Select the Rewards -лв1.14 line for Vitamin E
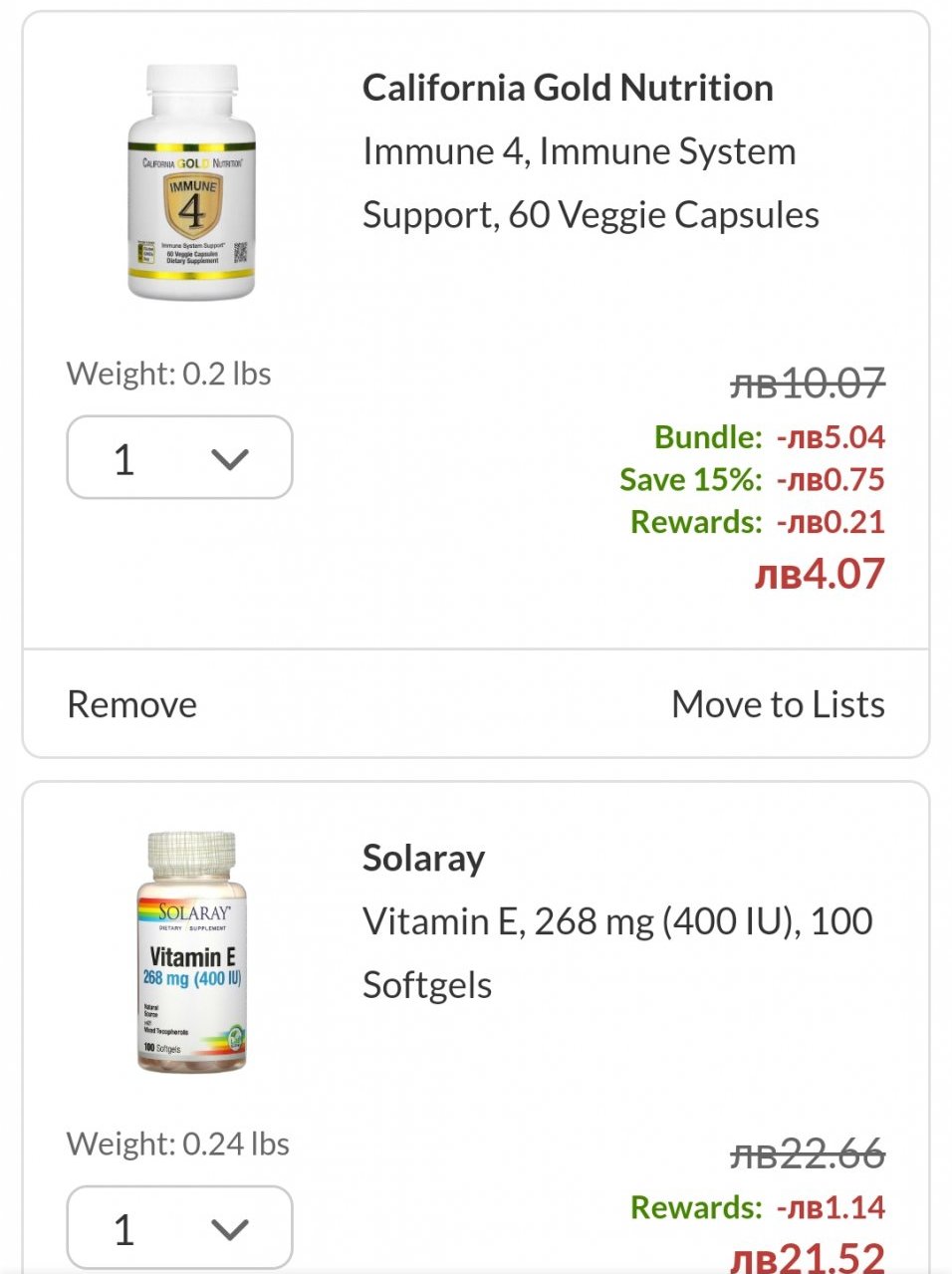This screenshot has height=1274, width=952. tap(757, 1207)
